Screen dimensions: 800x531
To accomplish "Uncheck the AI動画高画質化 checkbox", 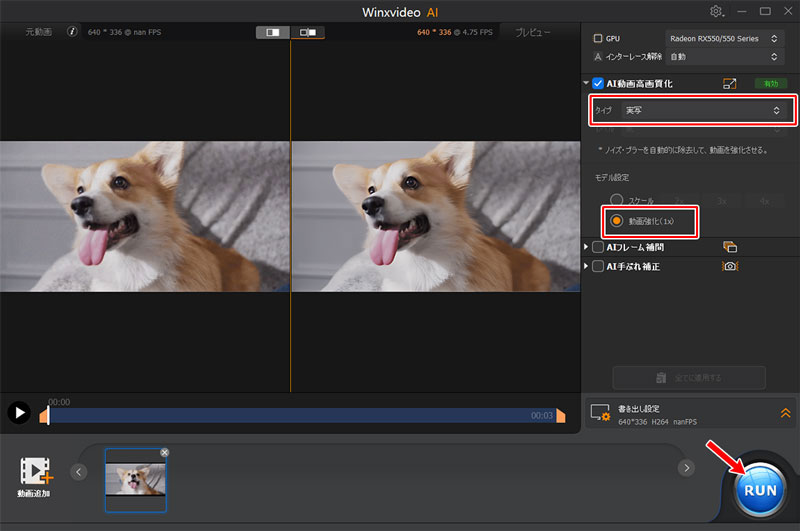I will coord(598,84).
